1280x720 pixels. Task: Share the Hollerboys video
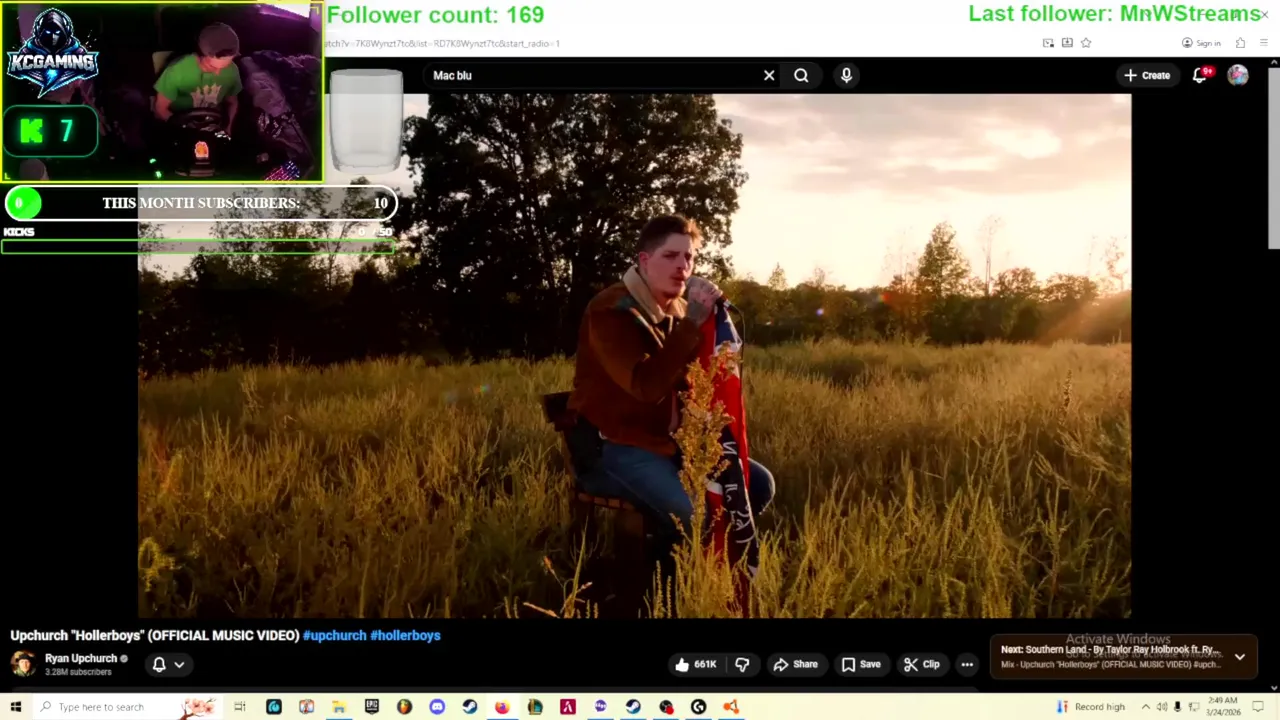(x=796, y=664)
